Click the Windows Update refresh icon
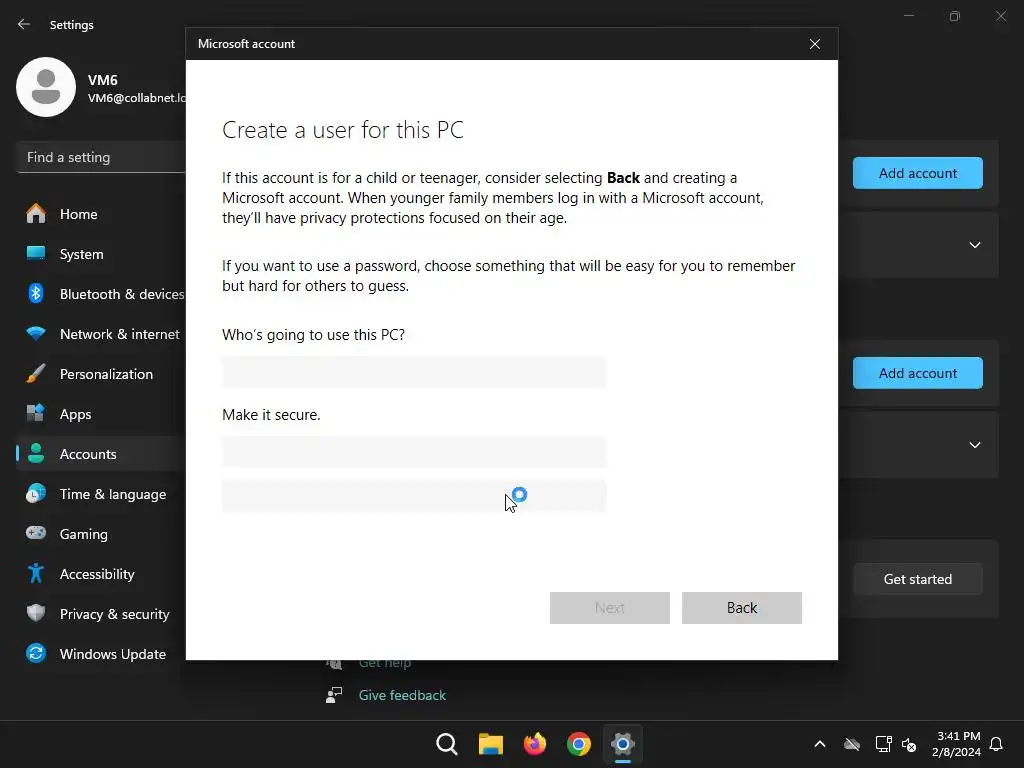This screenshot has width=1024, height=768. point(36,653)
